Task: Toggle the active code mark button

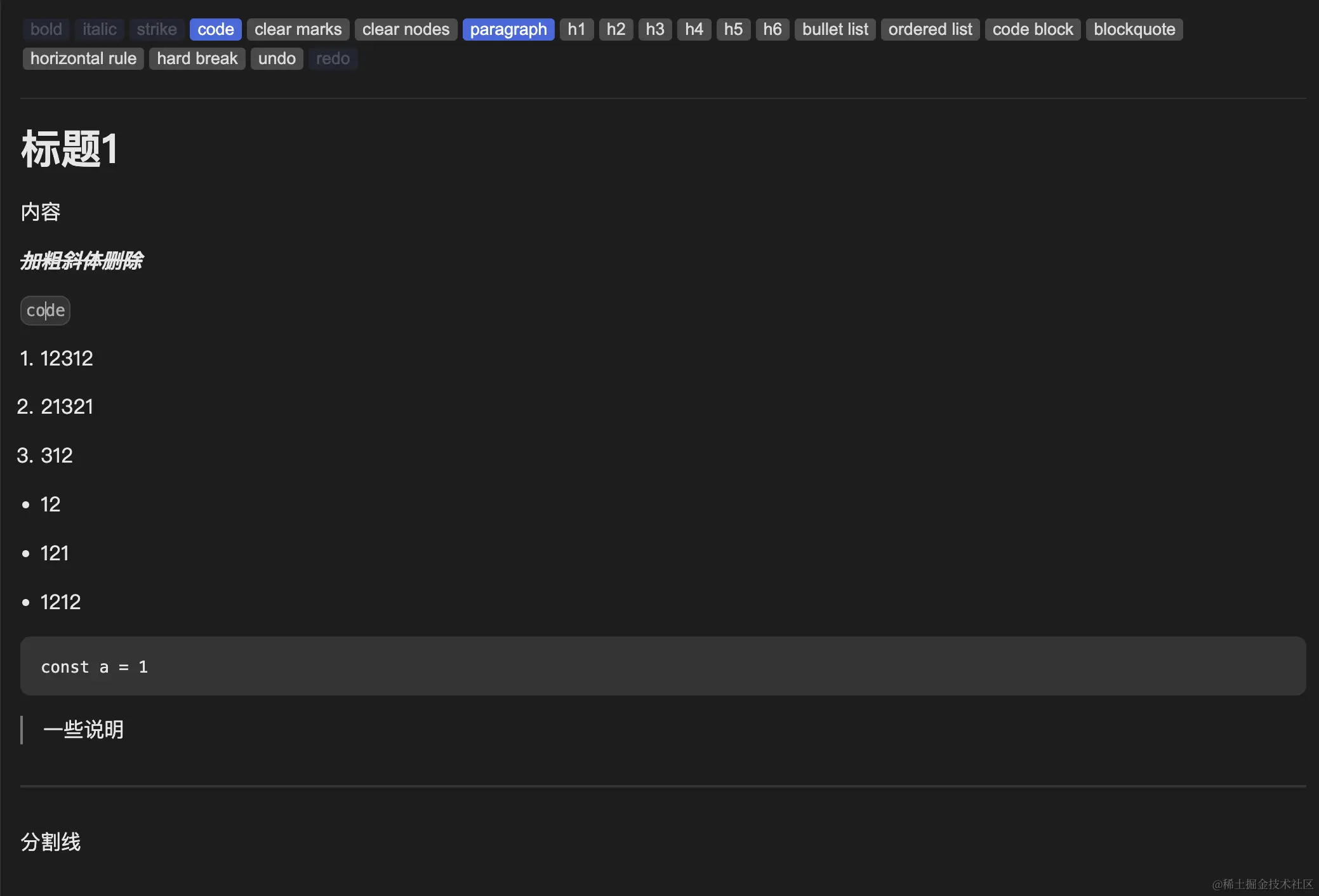Action: point(215,29)
